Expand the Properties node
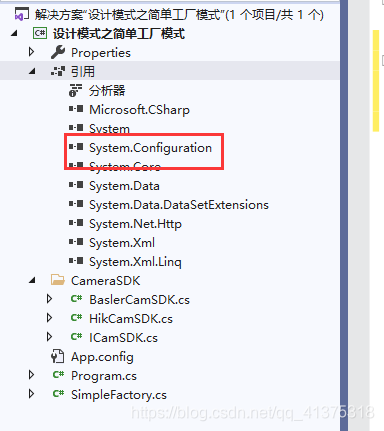The height and width of the screenshot is (431, 384). click(32, 52)
